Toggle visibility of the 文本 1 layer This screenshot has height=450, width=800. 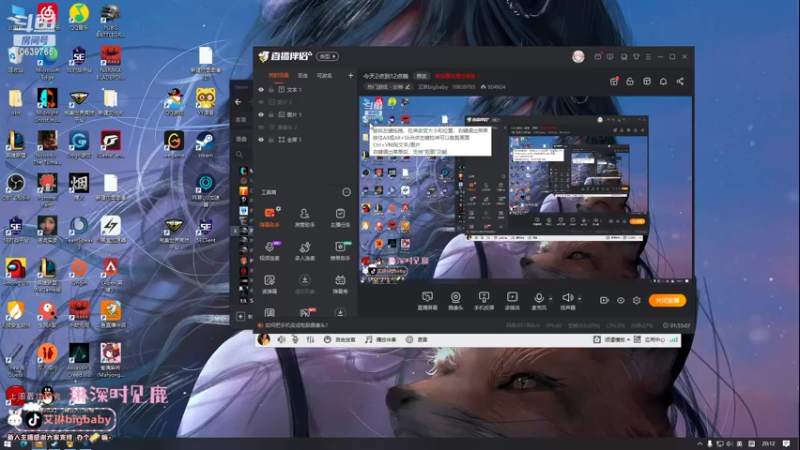pyautogui.click(x=261, y=90)
